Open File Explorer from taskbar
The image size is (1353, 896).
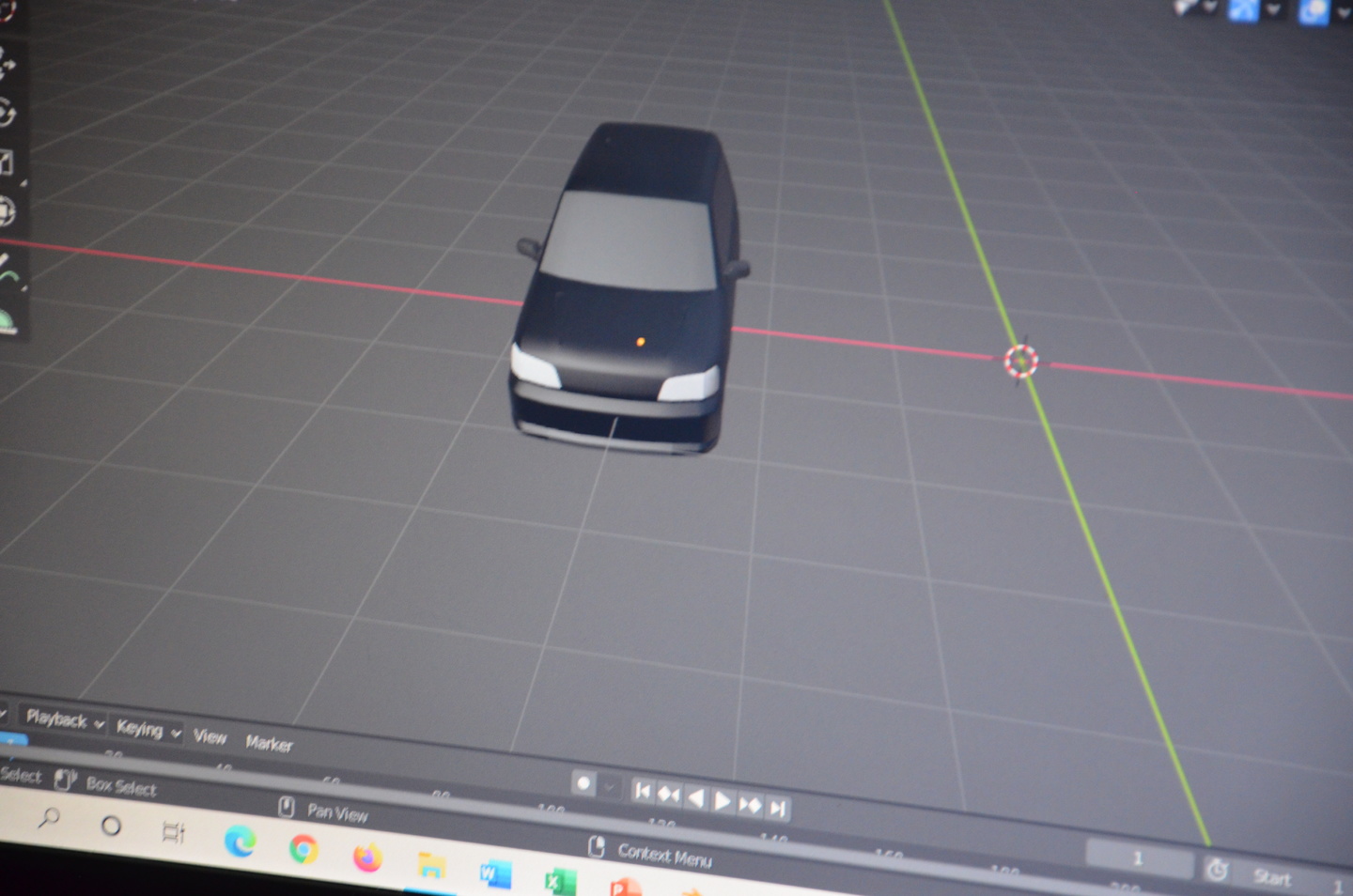pyautogui.click(x=431, y=866)
